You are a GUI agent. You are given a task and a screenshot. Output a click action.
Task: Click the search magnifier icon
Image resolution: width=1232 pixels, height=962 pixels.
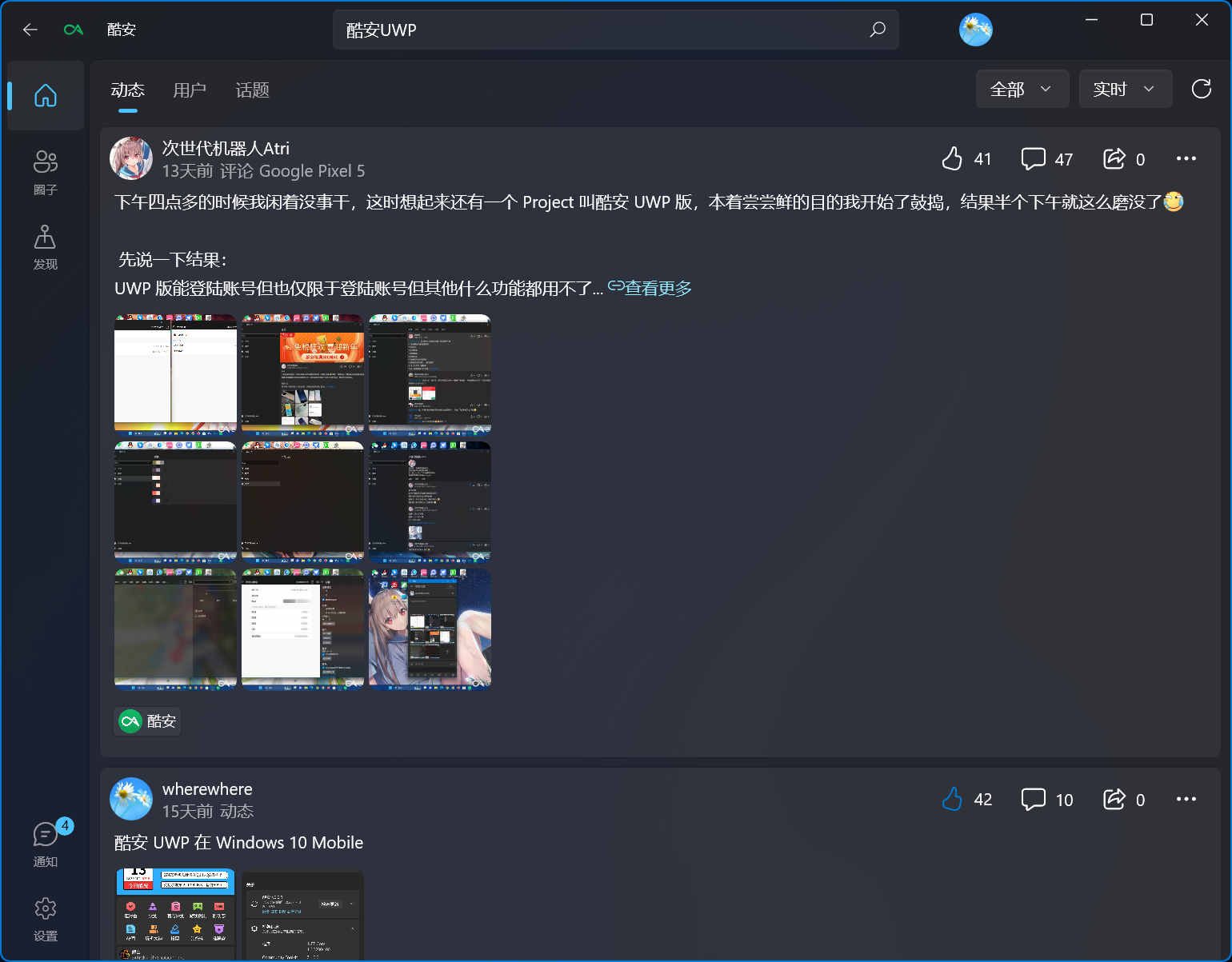878,30
